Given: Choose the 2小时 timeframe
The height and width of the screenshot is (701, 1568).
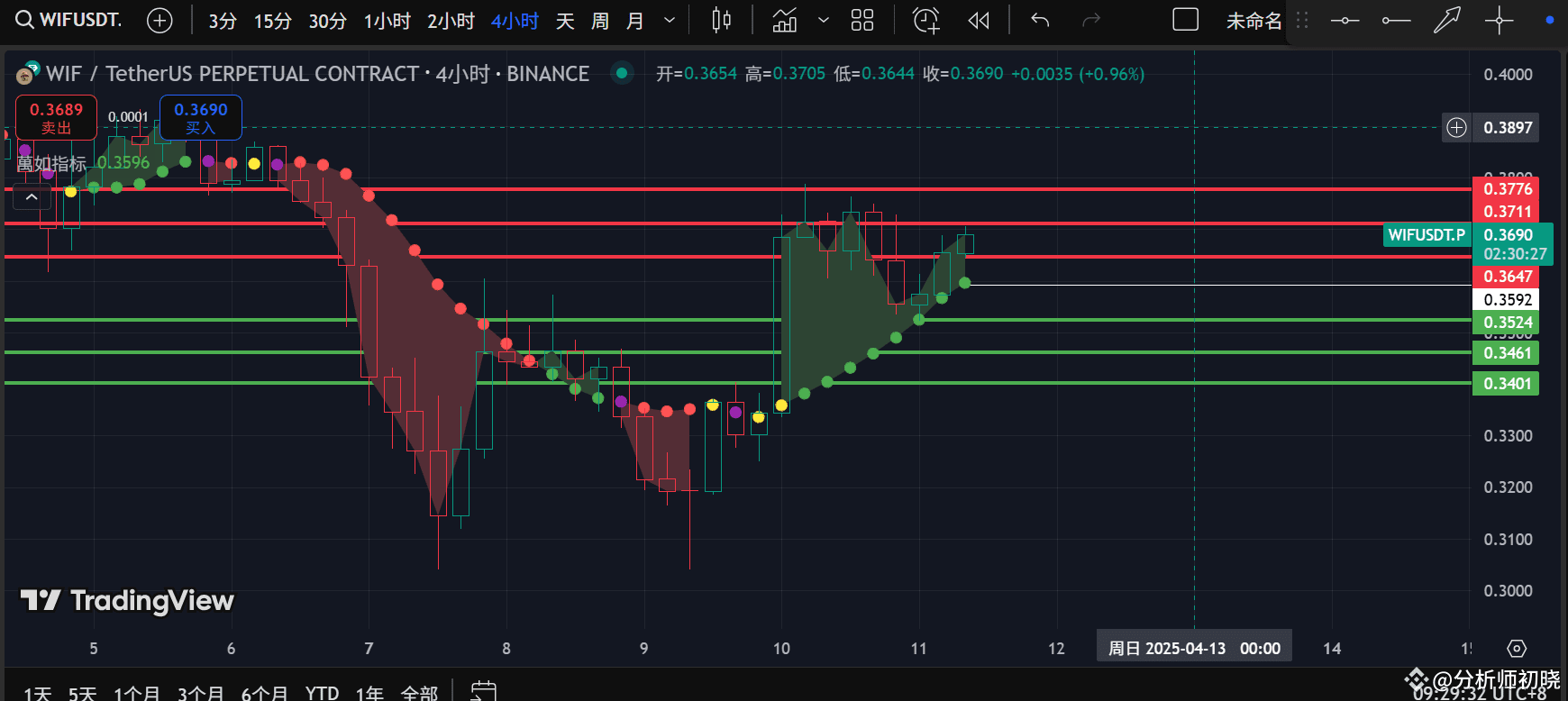Looking at the screenshot, I should 451,21.
